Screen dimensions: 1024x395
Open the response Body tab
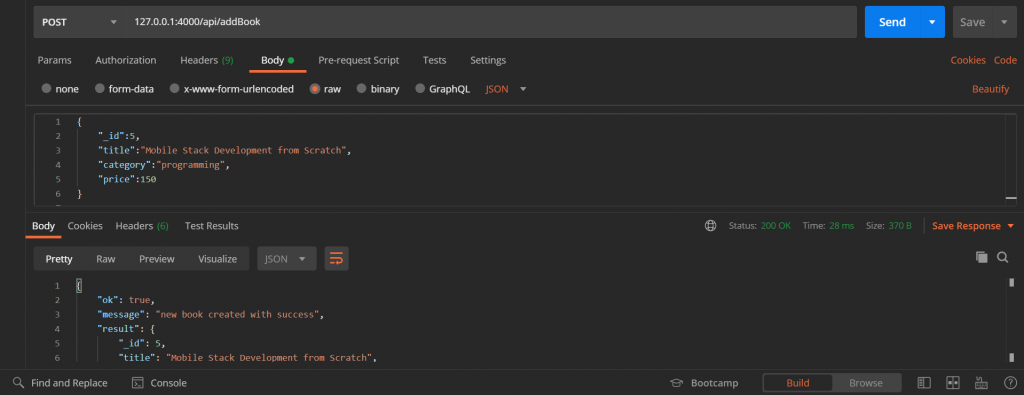44,226
